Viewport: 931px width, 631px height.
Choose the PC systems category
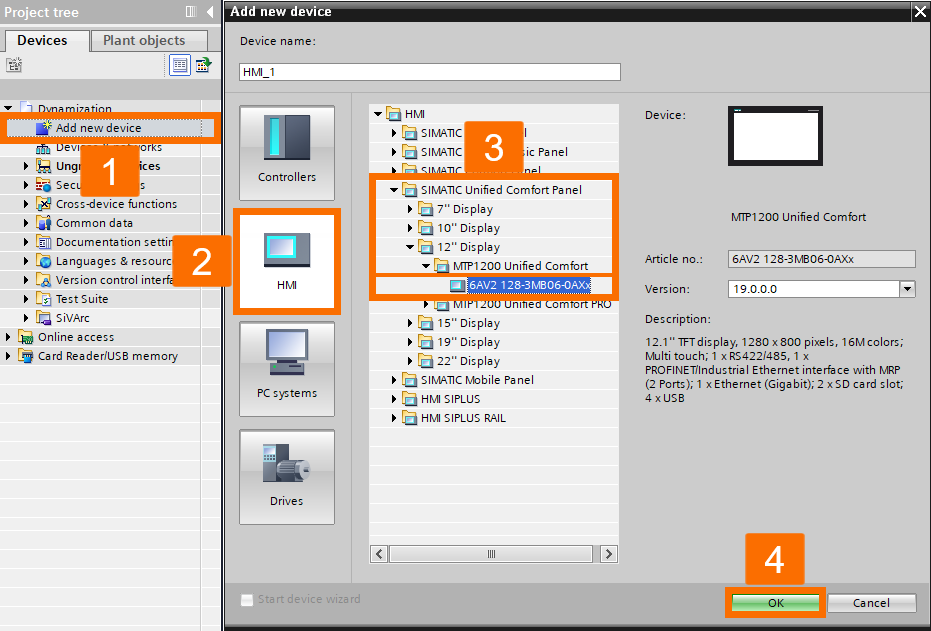(x=287, y=369)
